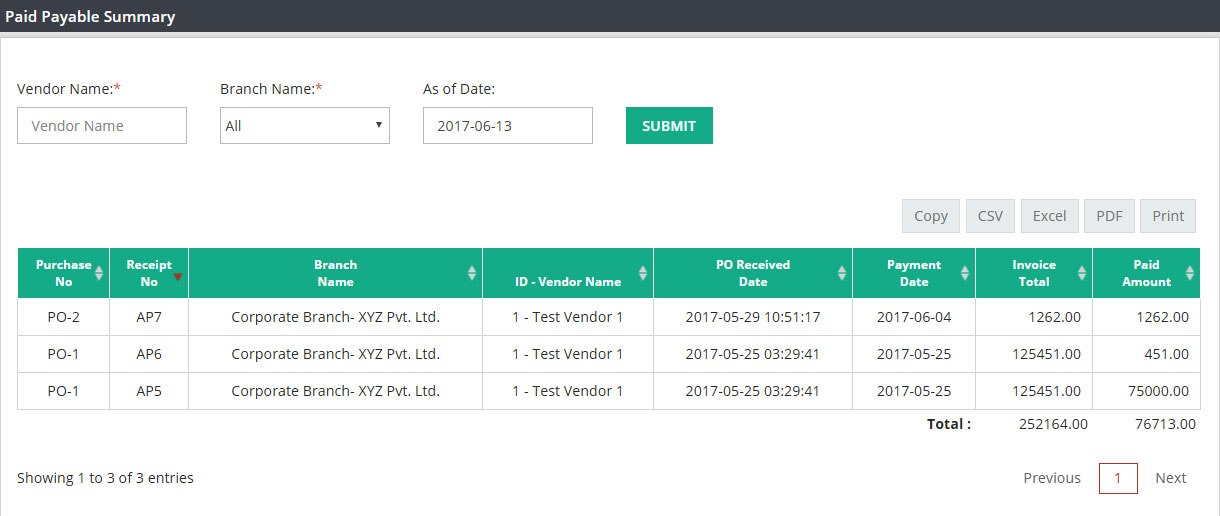The image size is (1220, 516).
Task: Click receipt number AP7
Action: pyautogui.click(x=149, y=317)
